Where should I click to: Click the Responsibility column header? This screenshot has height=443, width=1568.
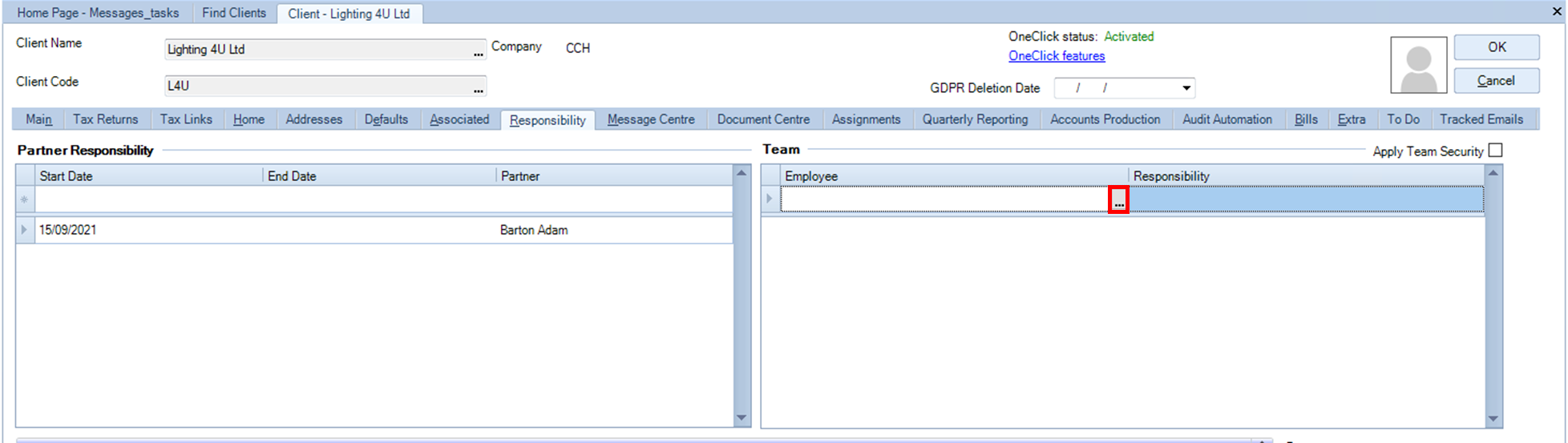coord(1306,176)
